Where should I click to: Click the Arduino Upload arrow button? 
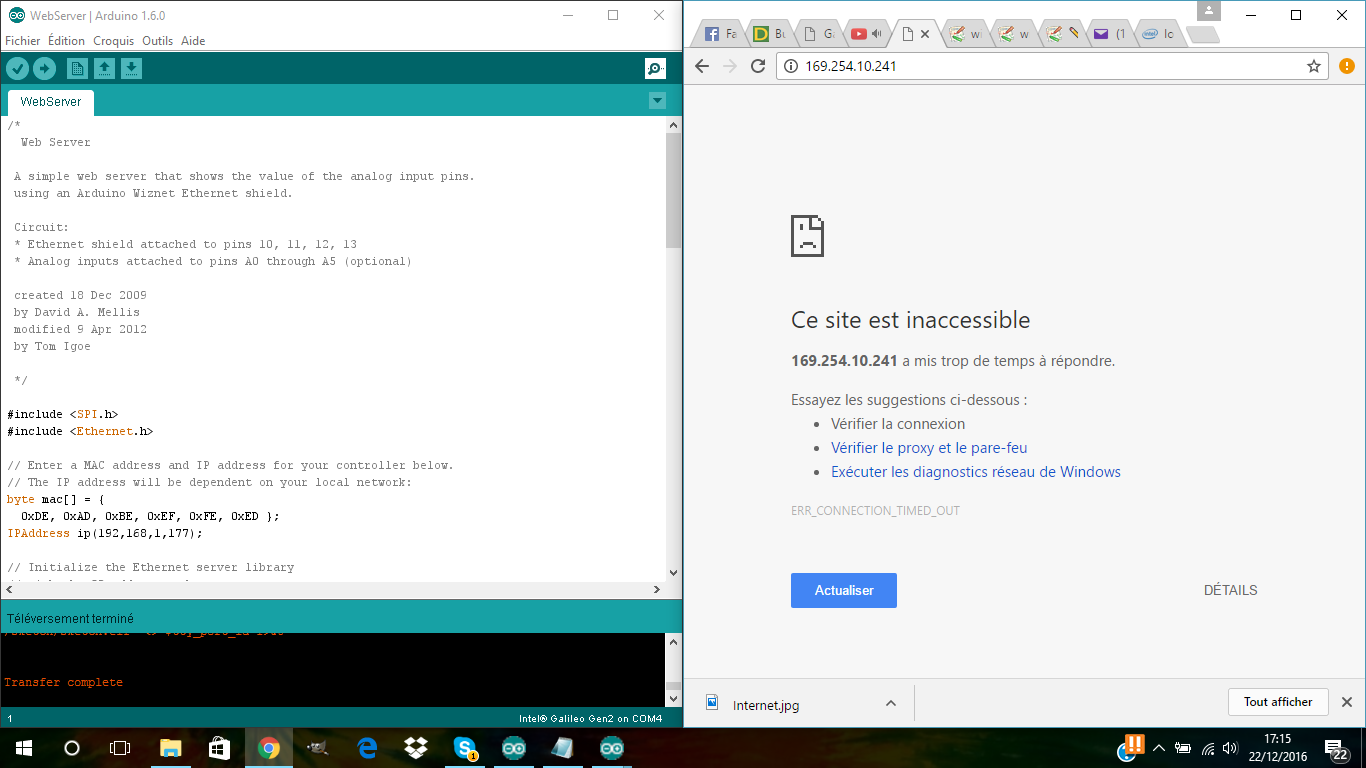[44, 68]
